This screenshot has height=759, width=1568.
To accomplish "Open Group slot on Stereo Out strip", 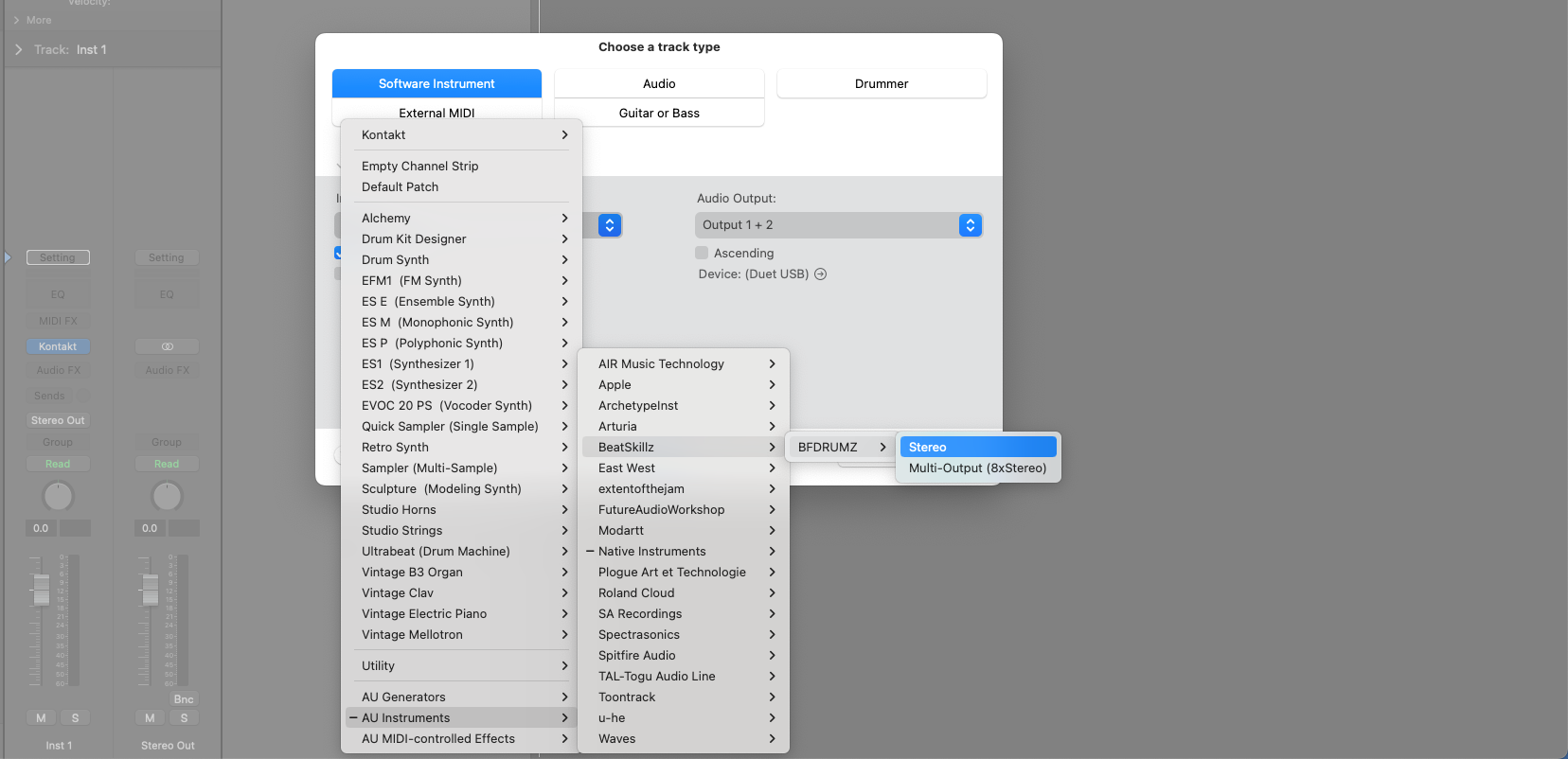I will pyautogui.click(x=167, y=442).
